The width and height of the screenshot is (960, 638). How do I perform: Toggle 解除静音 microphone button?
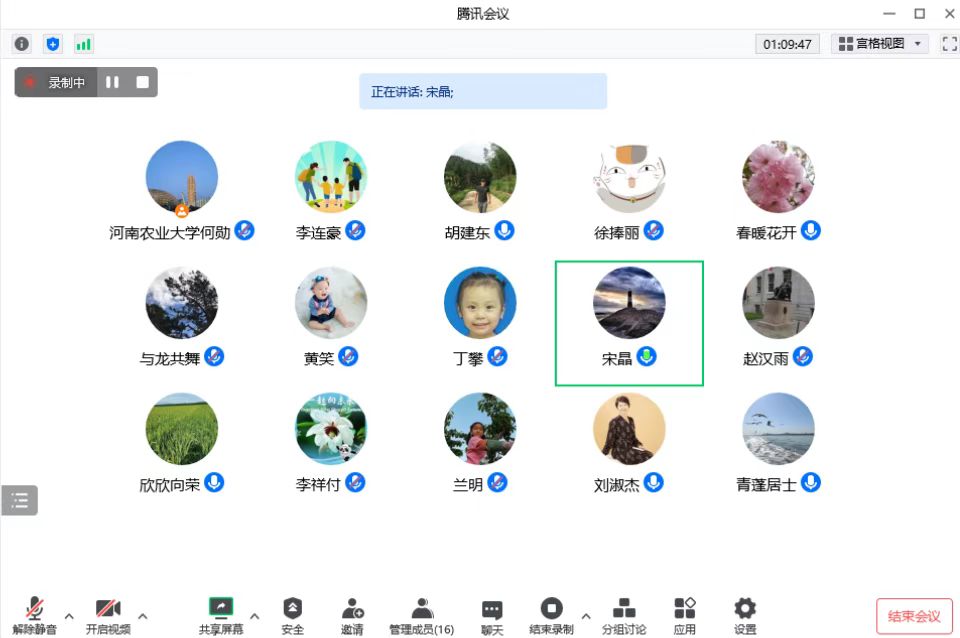35,609
